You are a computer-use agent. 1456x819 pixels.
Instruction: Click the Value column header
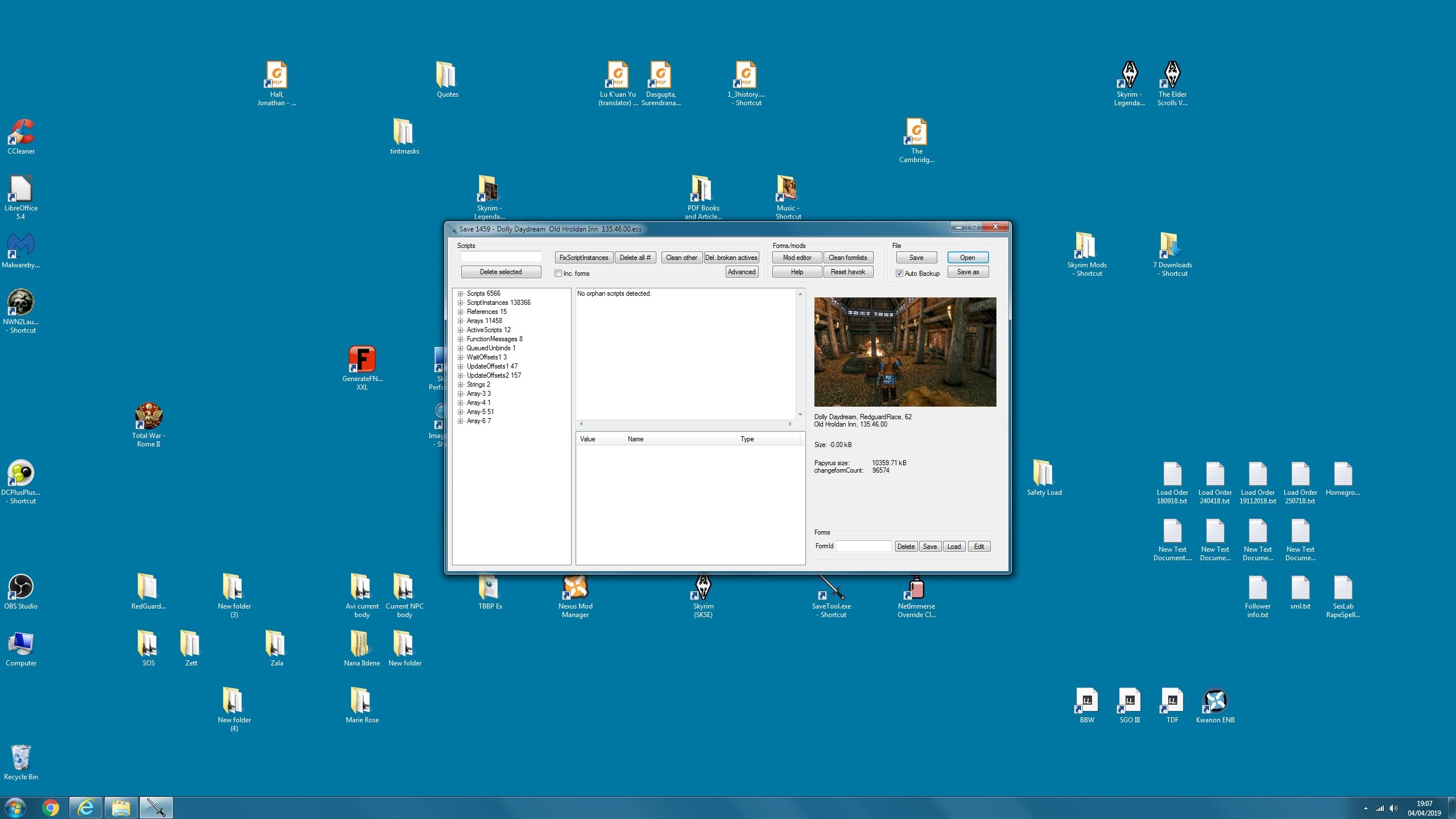599,439
